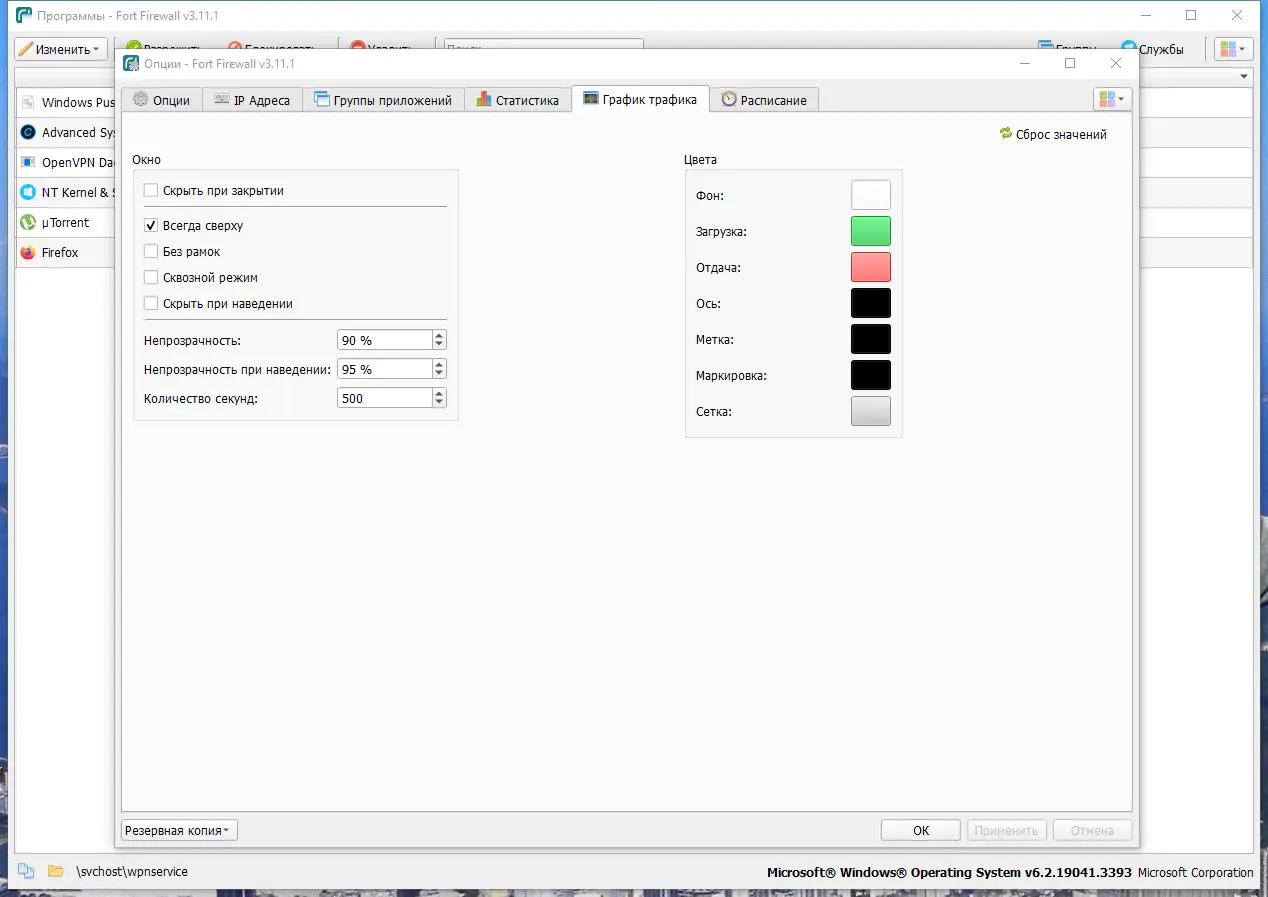The height and width of the screenshot is (897, 1268).
Task: Enable Скрыть при наведении checkbox
Action: click(151, 304)
